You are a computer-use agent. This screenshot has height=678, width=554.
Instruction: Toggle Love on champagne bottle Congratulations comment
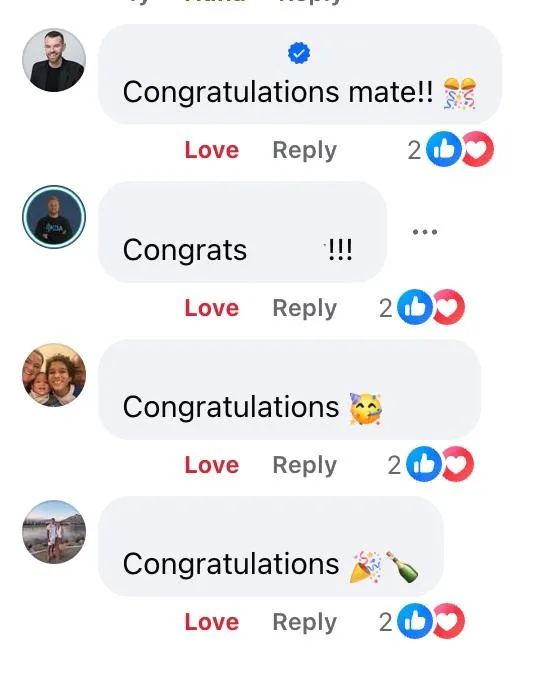point(211,622)
